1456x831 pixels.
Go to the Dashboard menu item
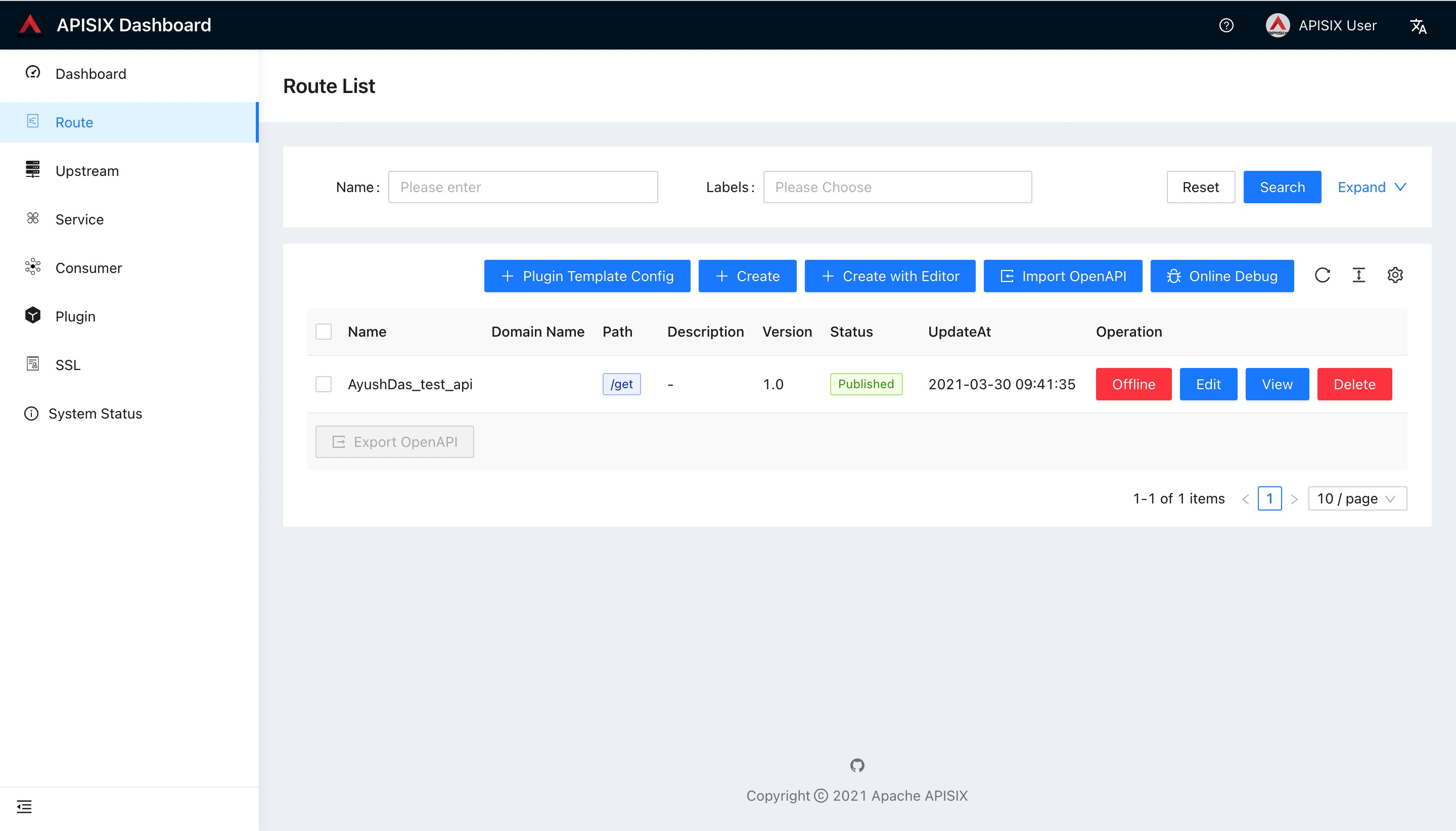[90, 73]
